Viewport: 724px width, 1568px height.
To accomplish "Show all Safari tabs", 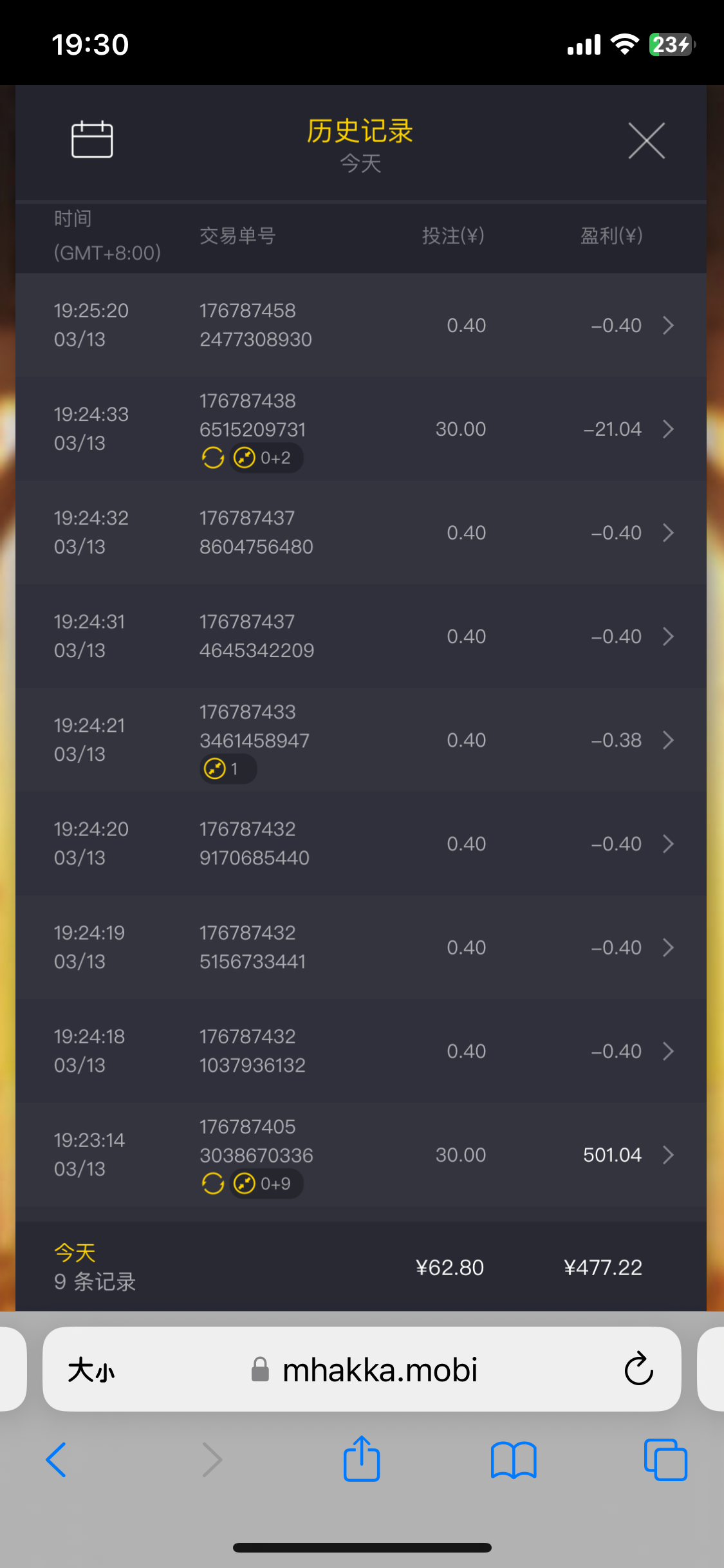I will pos(665,1459).
